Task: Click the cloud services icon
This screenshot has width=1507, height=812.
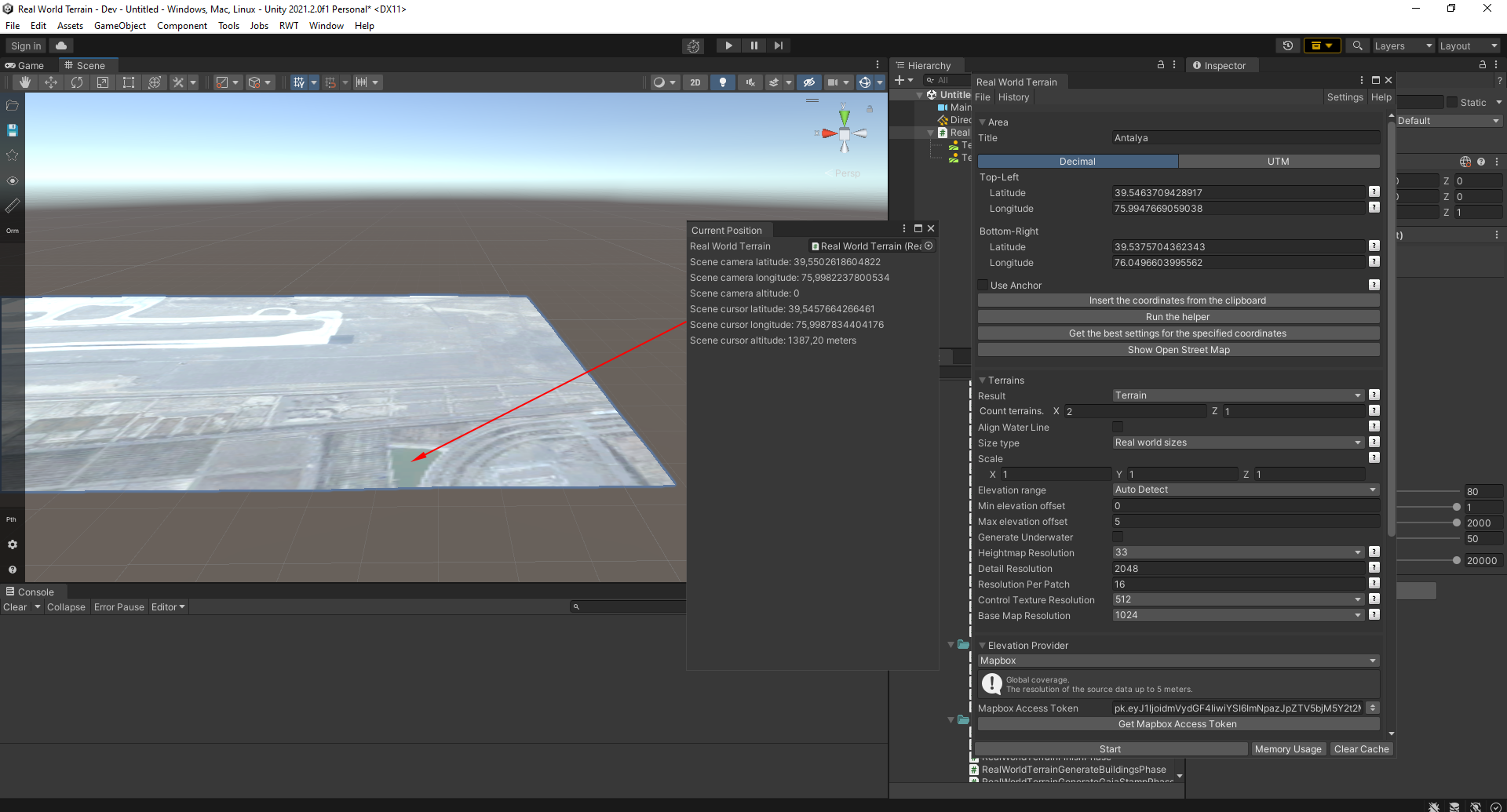Action: click(x=61, y=46)
